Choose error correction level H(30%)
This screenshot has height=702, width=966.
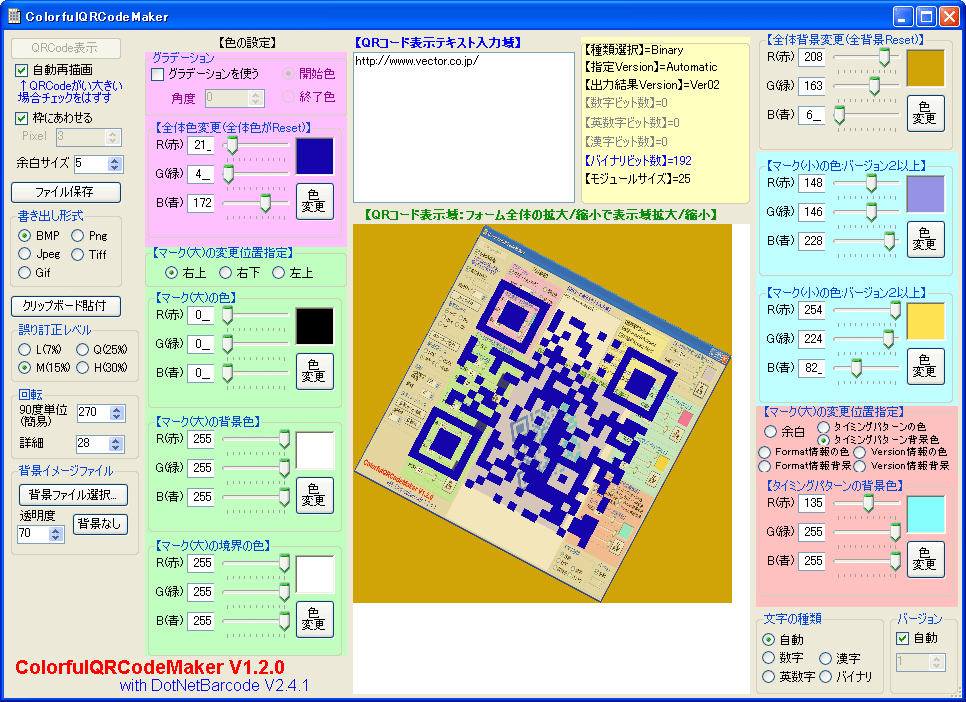coord(83,367)
